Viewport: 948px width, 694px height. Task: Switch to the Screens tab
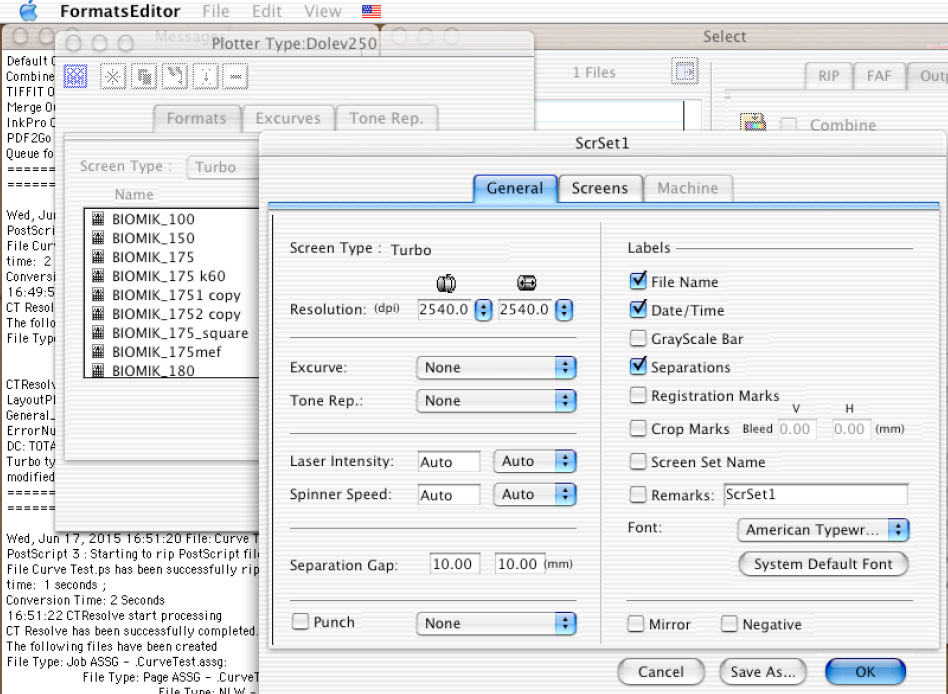[x=600, y=188]
